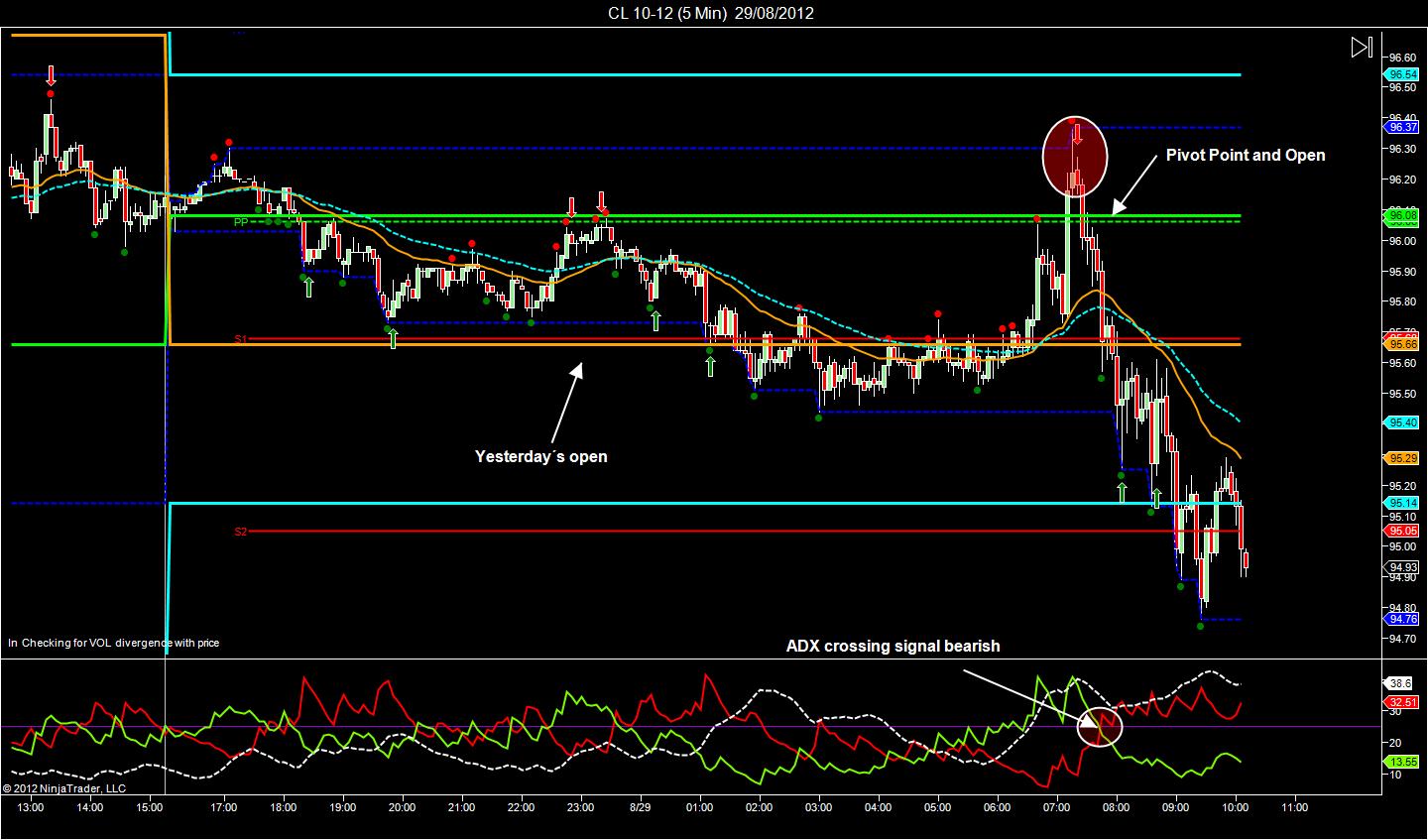
Task: Click the S2 support line label
Action: click(x=240, y=532)
